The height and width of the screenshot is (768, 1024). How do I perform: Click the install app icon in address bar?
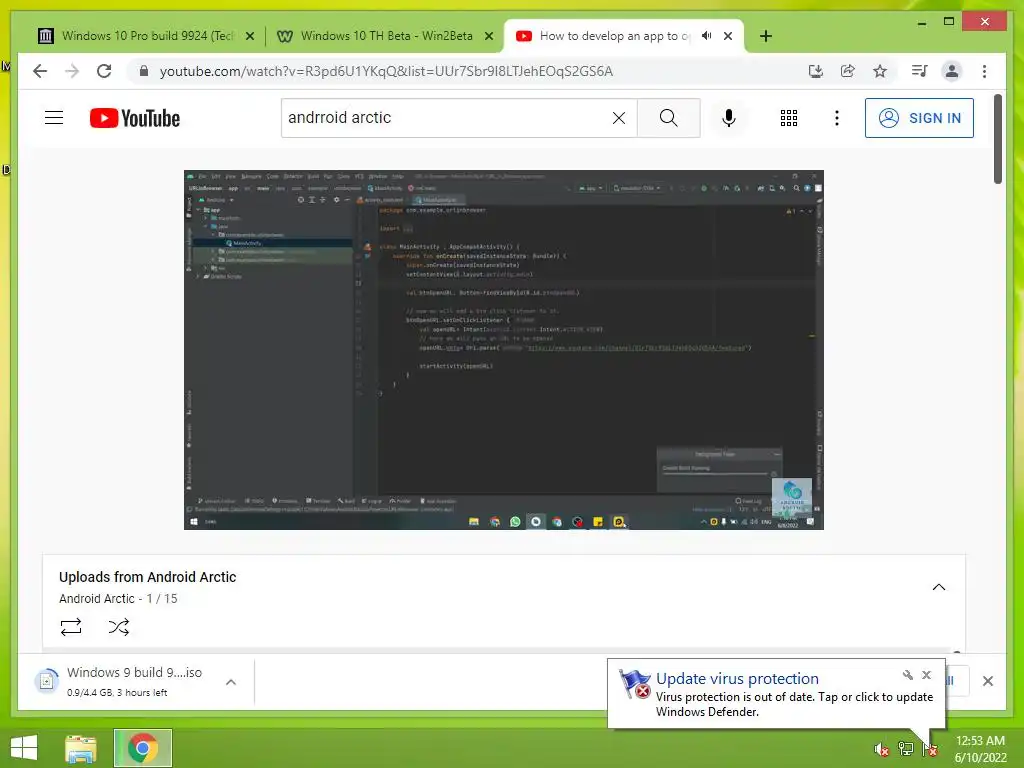815,71
